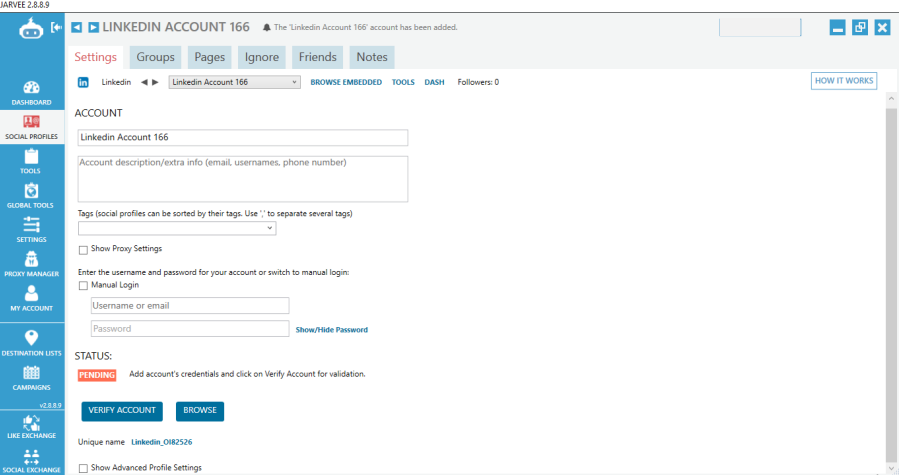Viewport: 899px width, 475px height.
Task: Click the Linkedin_OI82526 unique name link
Action: [x=162, y=442]
